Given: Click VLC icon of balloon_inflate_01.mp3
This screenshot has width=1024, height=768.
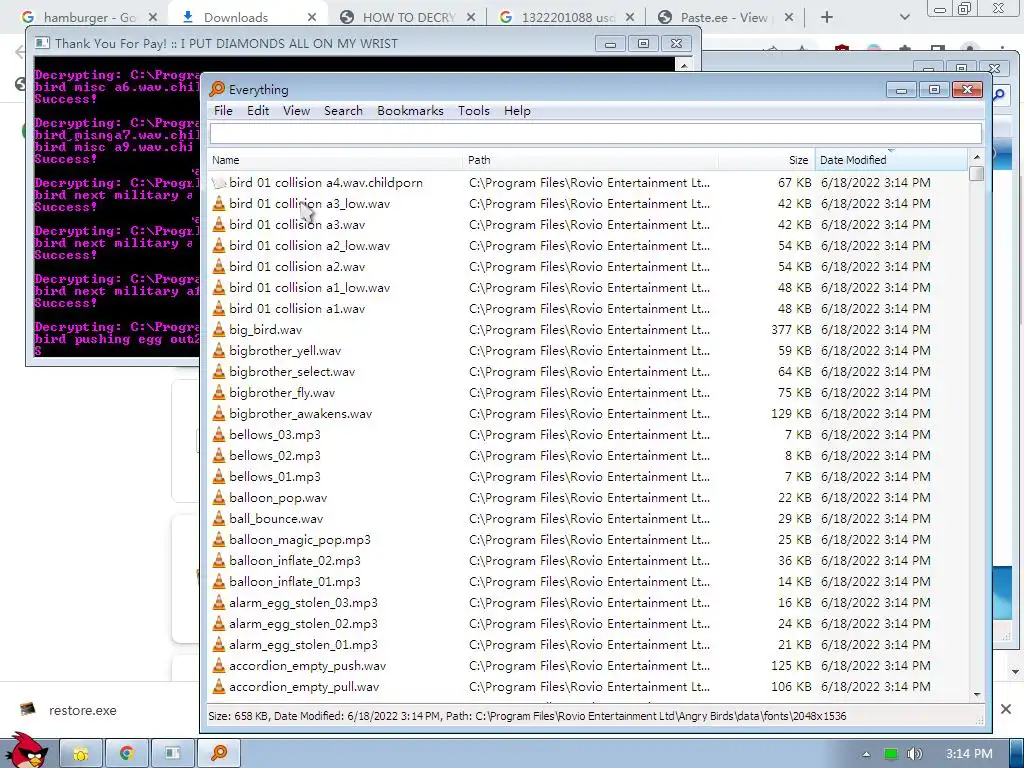Looking at the screenshot, I should [219, 581].
